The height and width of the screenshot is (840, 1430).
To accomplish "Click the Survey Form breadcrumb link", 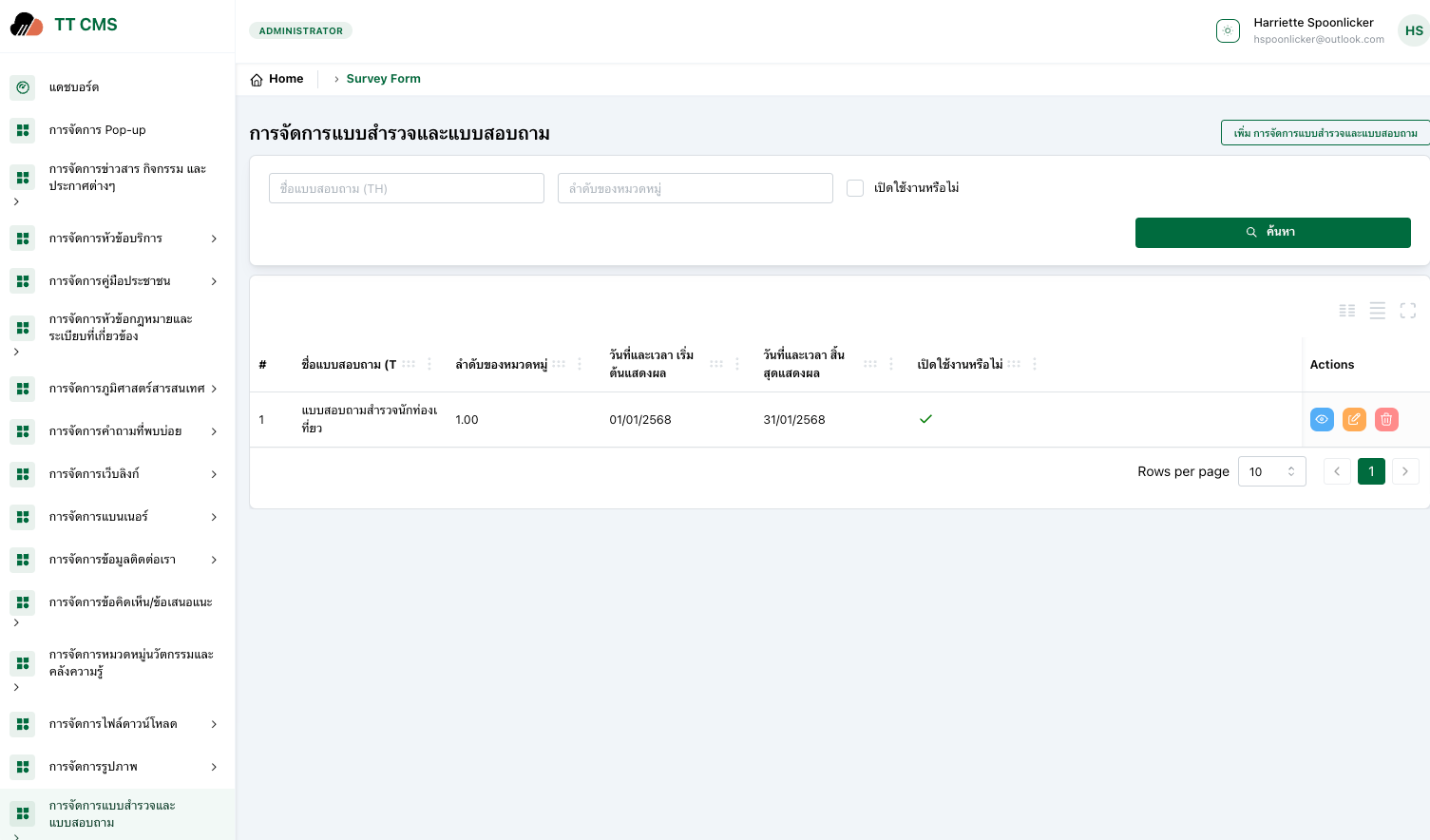I will click(x=383, y=79).
